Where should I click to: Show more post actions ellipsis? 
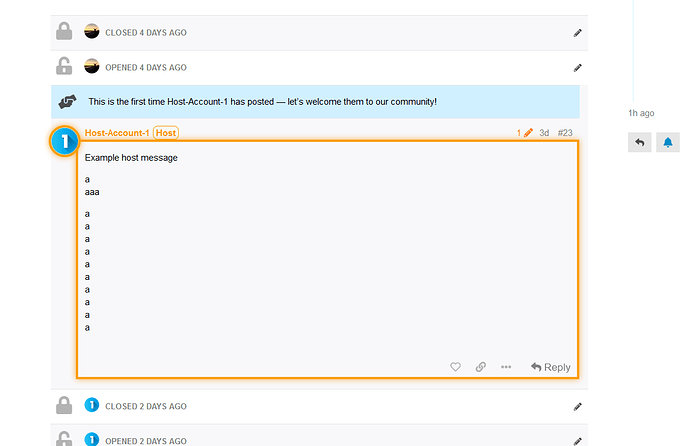click(506, 367)
